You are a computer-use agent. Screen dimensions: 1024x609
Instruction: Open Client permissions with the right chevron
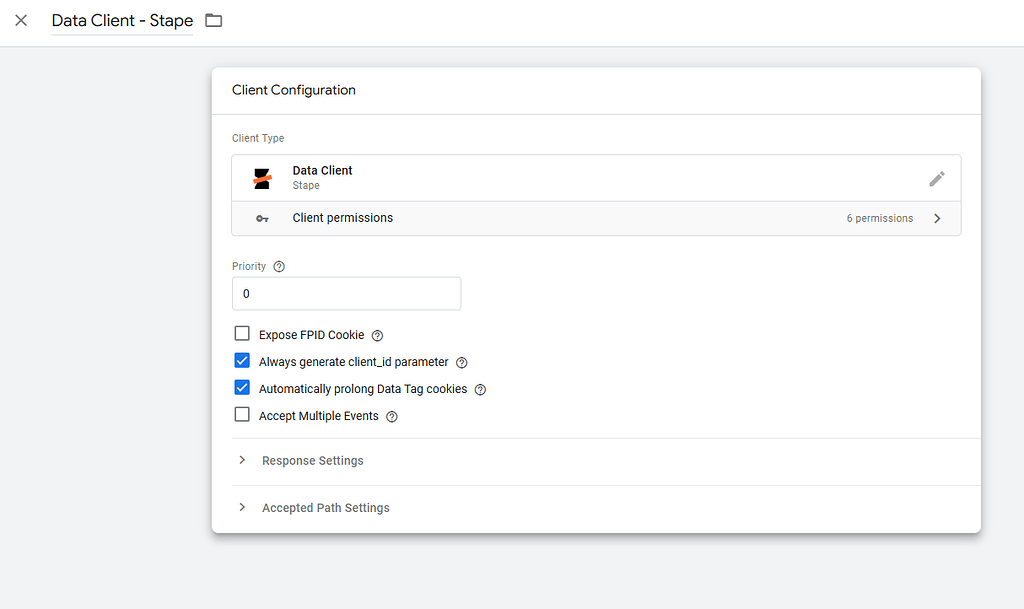(937, 218)
